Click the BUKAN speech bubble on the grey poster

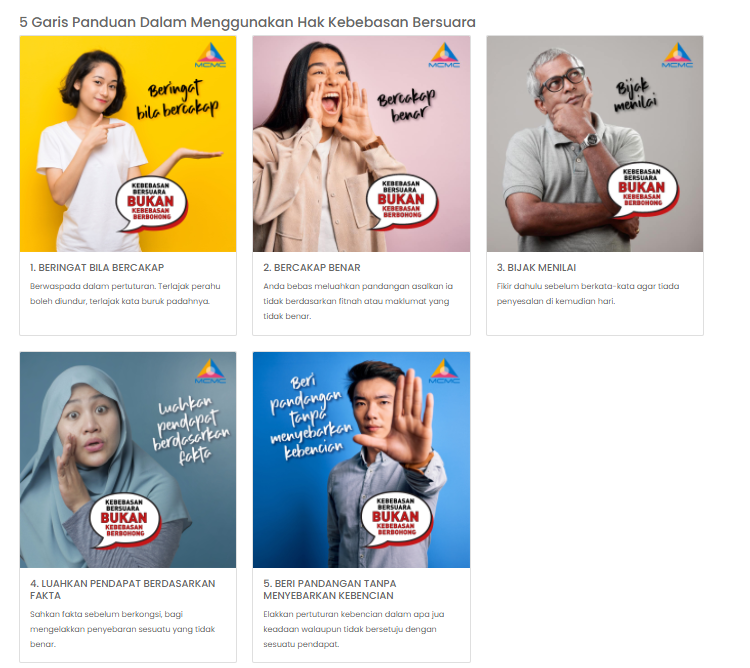[643, 190]
